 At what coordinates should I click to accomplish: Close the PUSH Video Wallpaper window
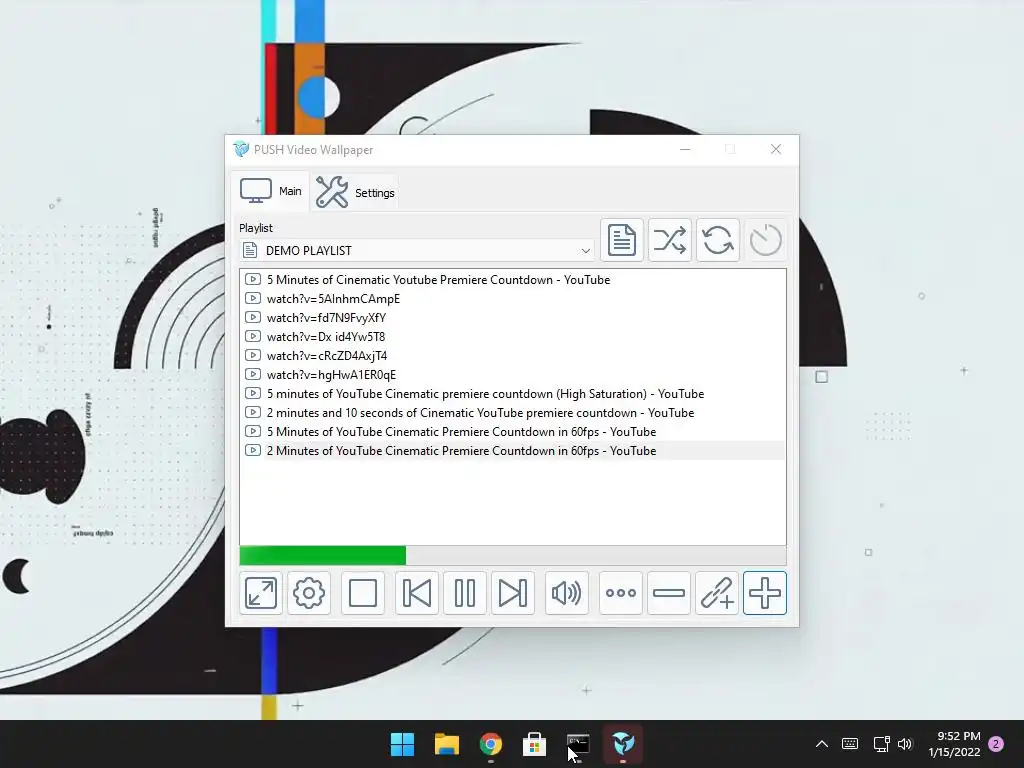[776, 150]
